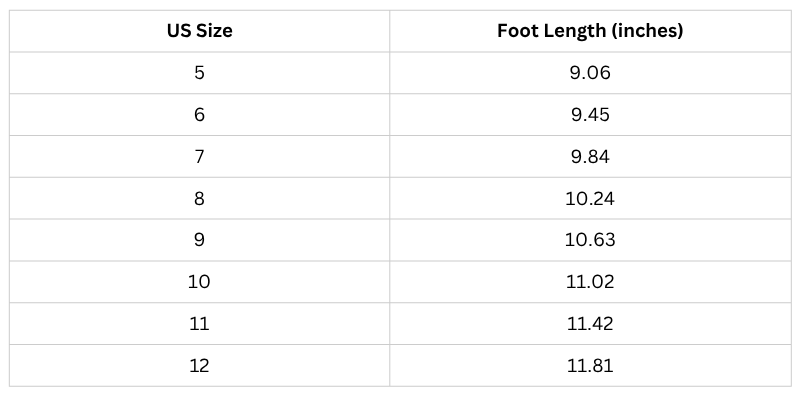
Task: Click the Foot Length (inches) header
Action: coord(590,31)
